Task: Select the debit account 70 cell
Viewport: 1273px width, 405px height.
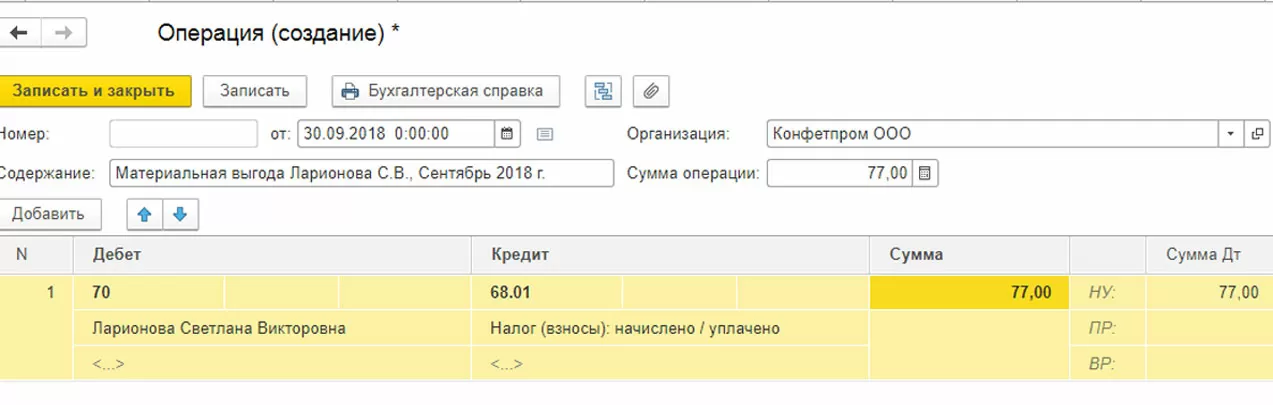Action: click(148, 293)
